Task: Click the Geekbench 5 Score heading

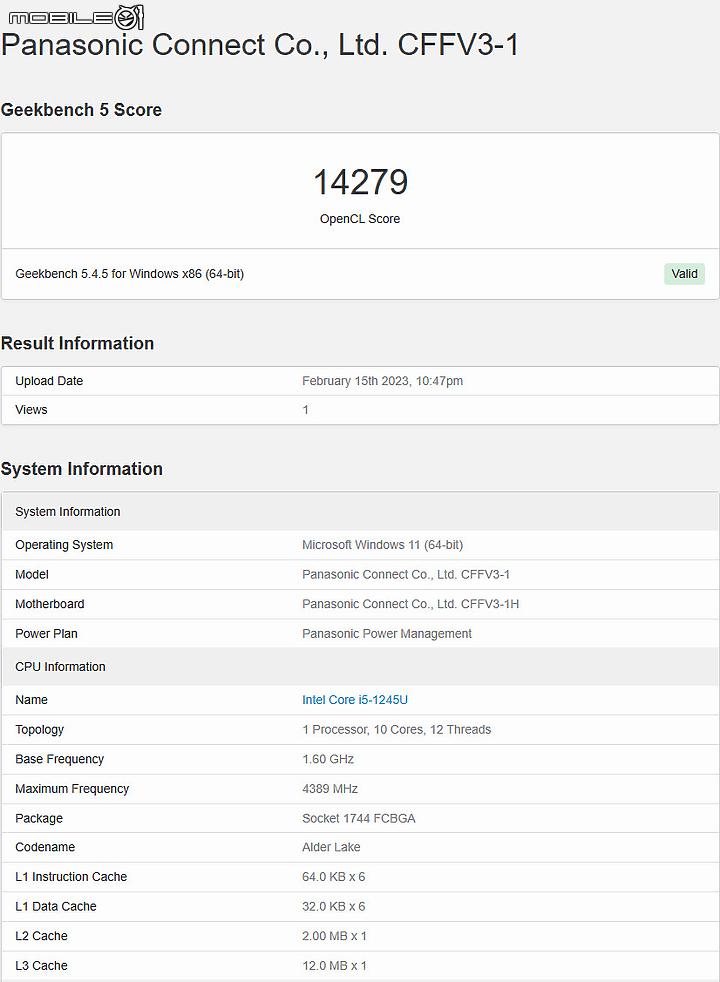Action: (x=81, y=110)
